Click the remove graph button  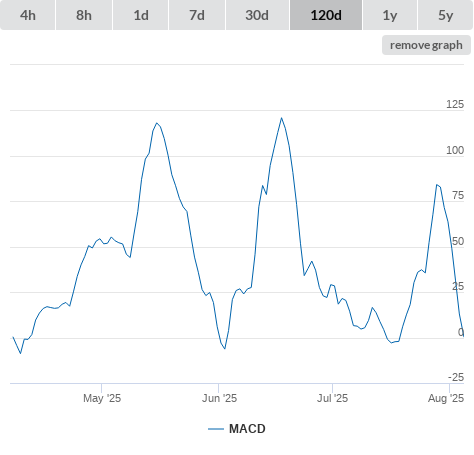click(426, 45)
